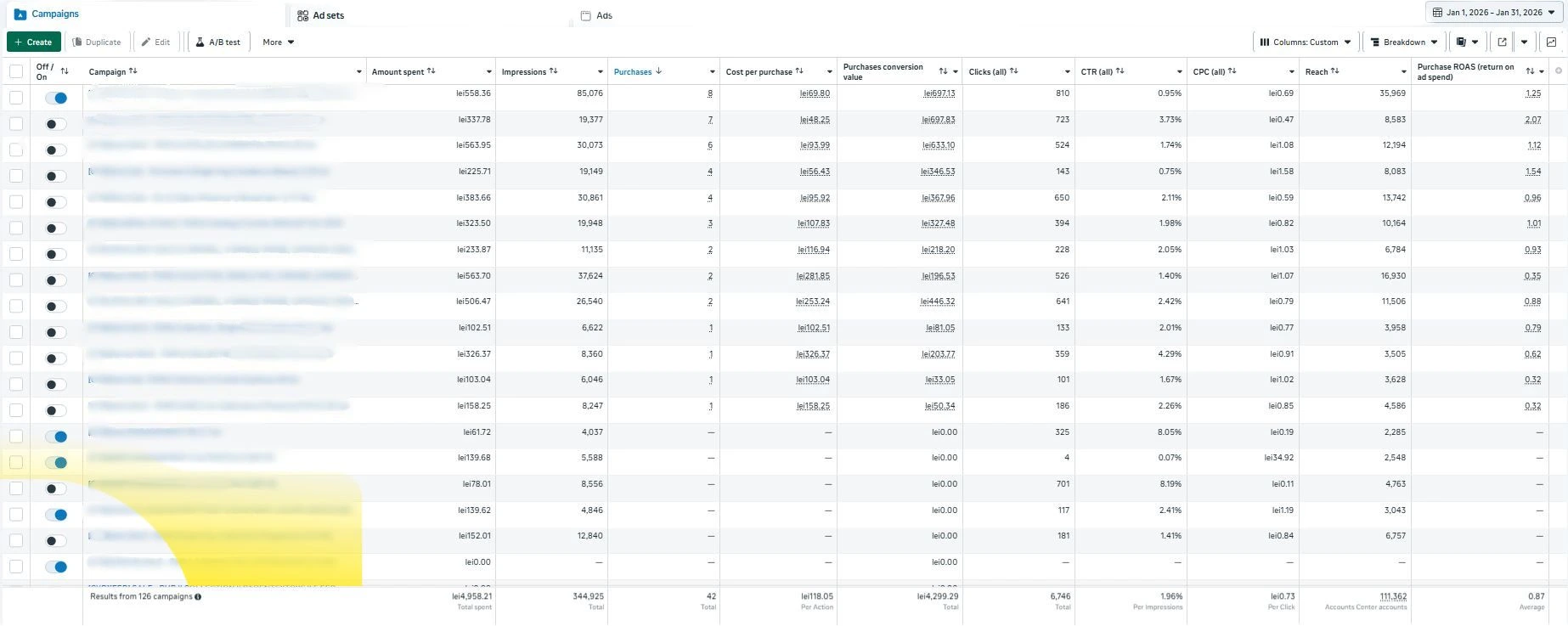The height and width of the screenshot is (626, 1568).
Task: Sort by Clicks (all) arrows
Action: (x=1014, y=71)
